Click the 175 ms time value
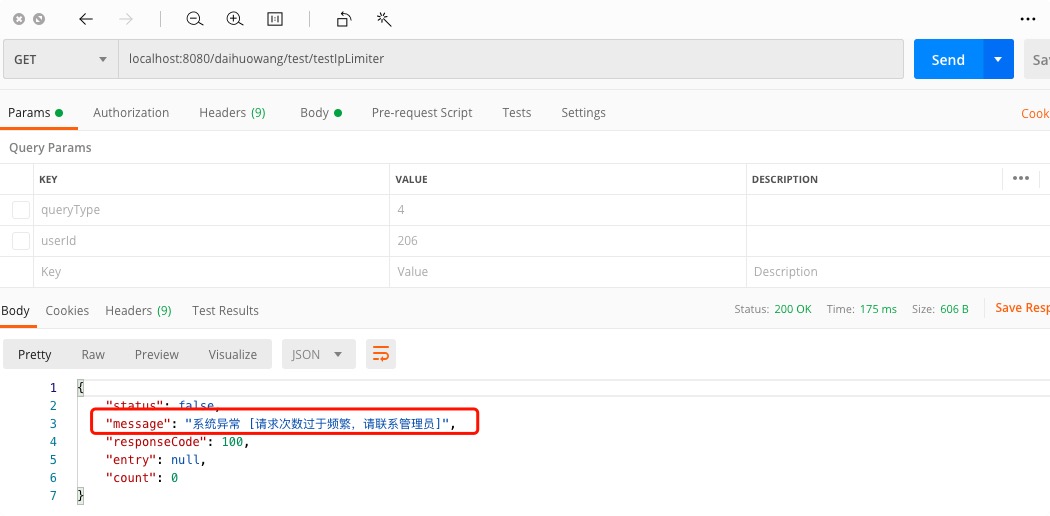This screenshot has height=516, width=1050. tap(879, 309)
